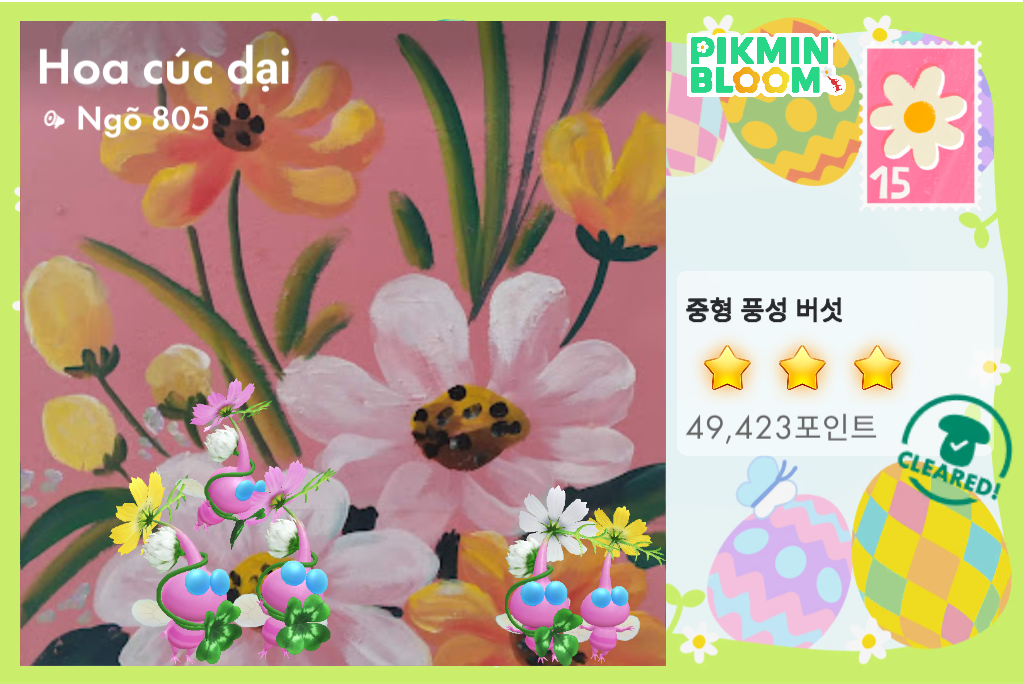Click the 49,423포인트 score text
This screenshot has width=1023, height=684.
781,428
